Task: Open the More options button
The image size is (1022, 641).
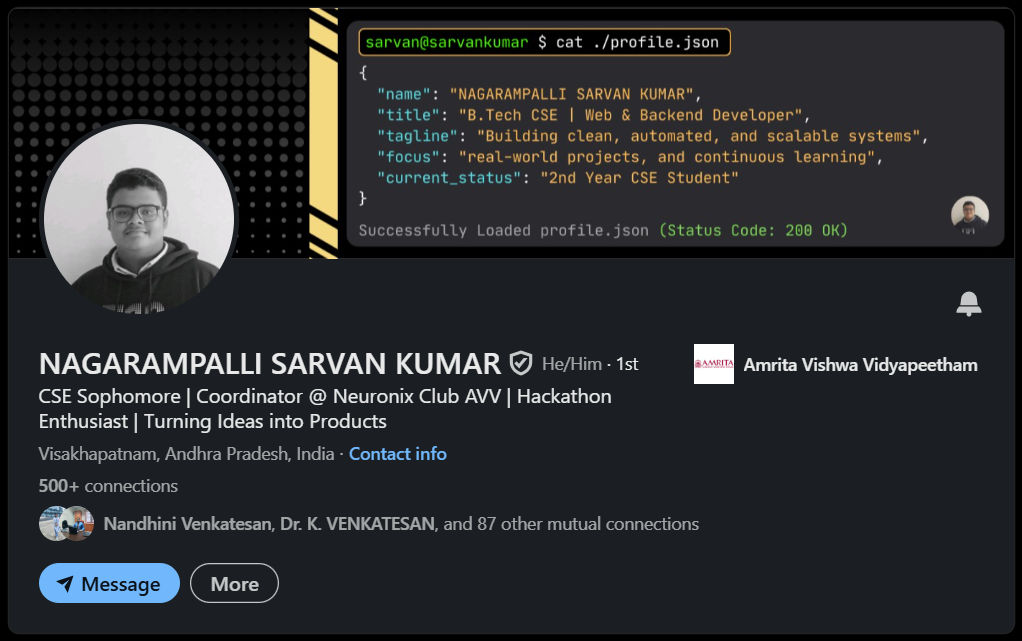Action: tap(235, 583)
